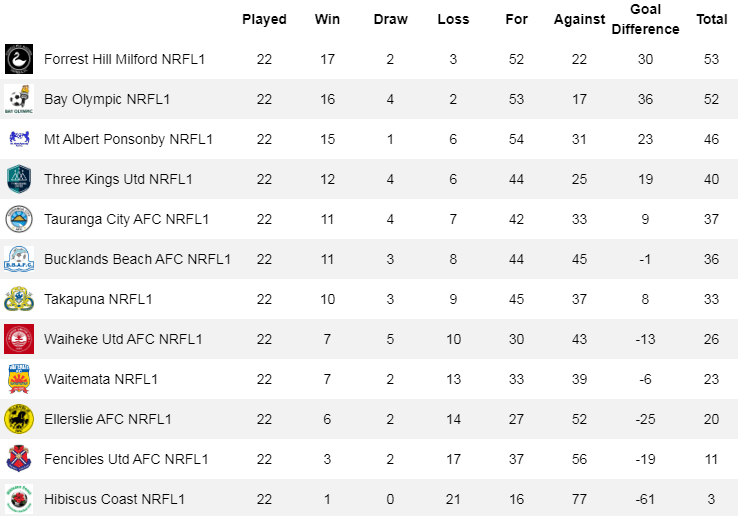Click the Against column header
The height and width of the screenshot is (516, 738).
[x=580, y=19]
